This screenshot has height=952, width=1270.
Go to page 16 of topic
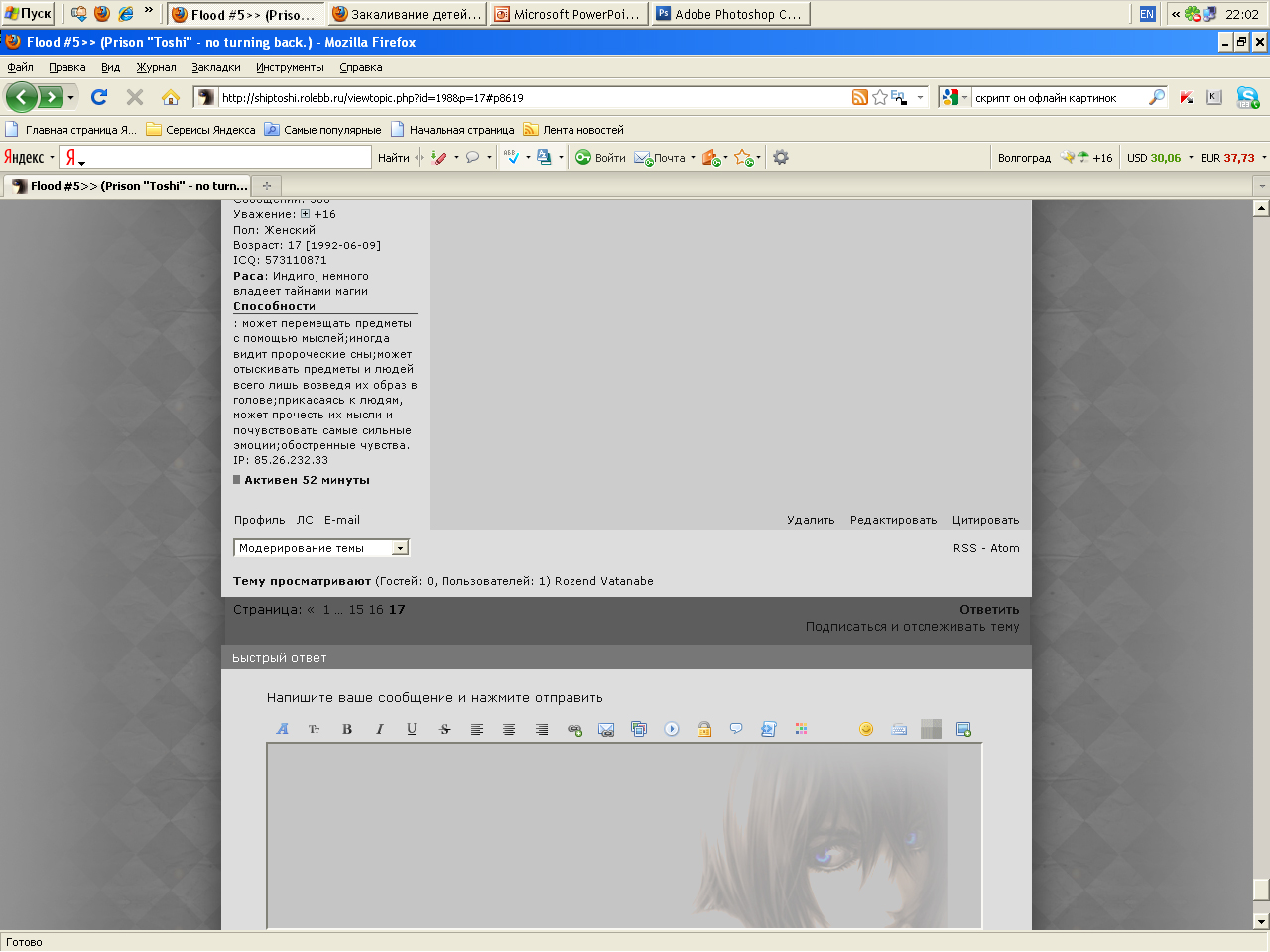point(376,610)
